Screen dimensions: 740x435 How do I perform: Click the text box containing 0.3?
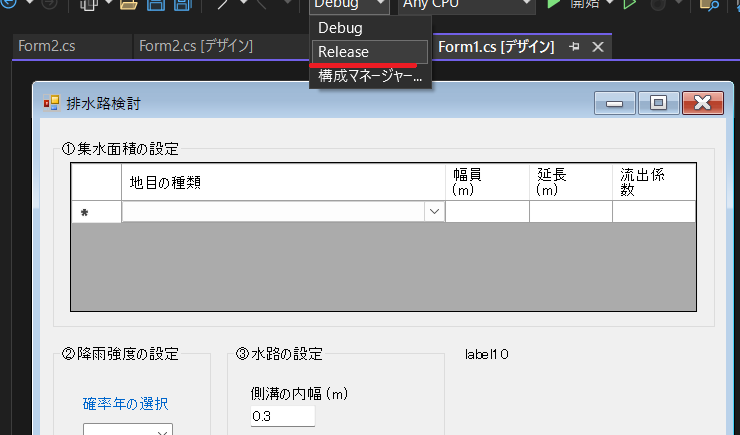point(283,416)
